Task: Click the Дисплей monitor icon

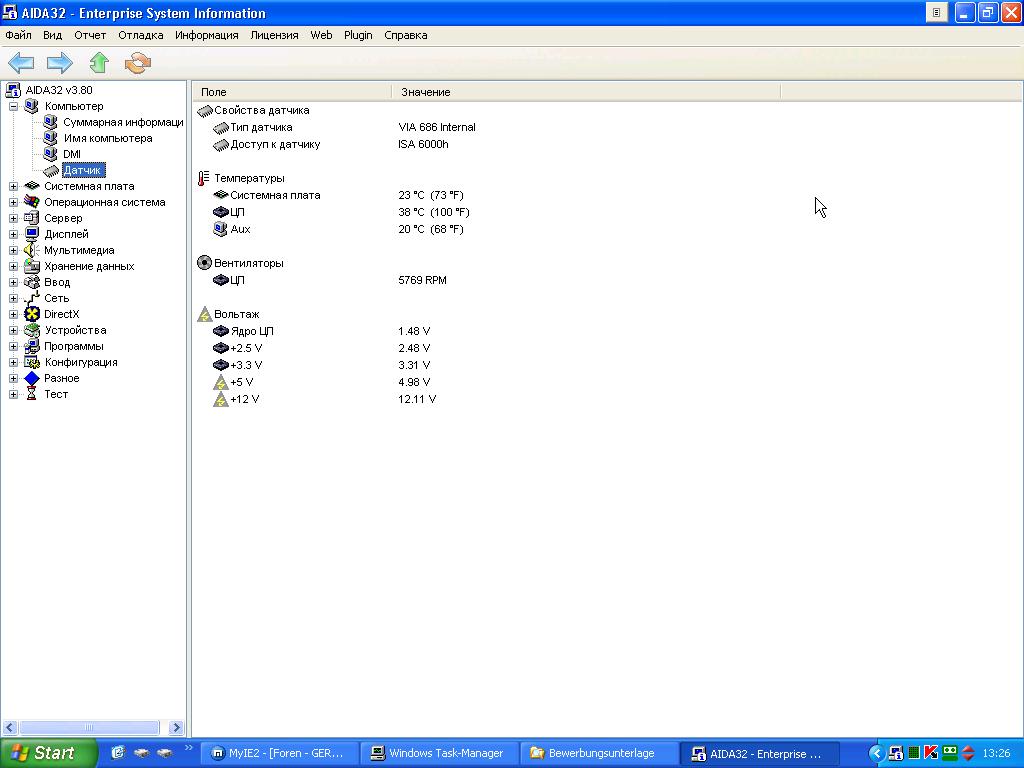Action: click(x=31, y=234)
